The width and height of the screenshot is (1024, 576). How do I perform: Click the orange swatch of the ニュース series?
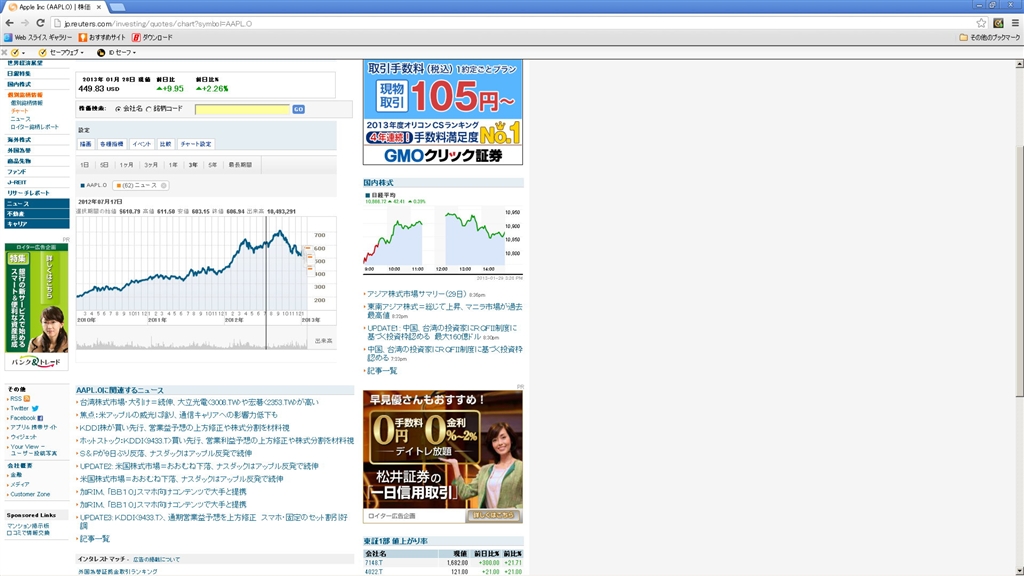(x=118, y=185)
